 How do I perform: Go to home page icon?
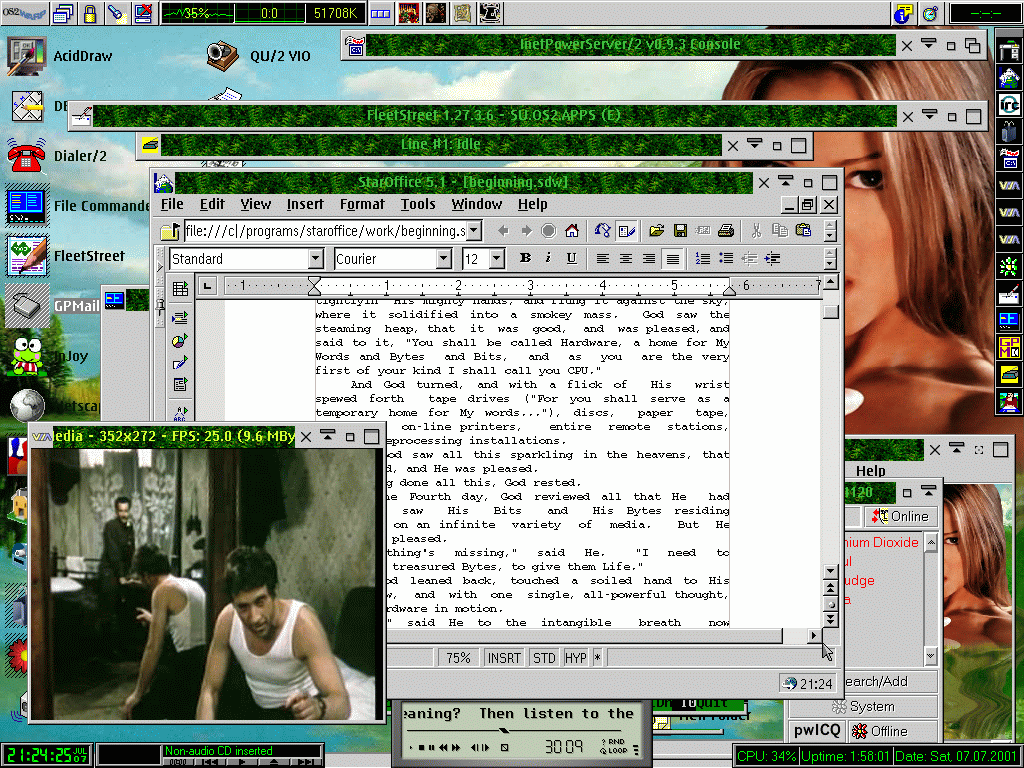tap(572, 231)
